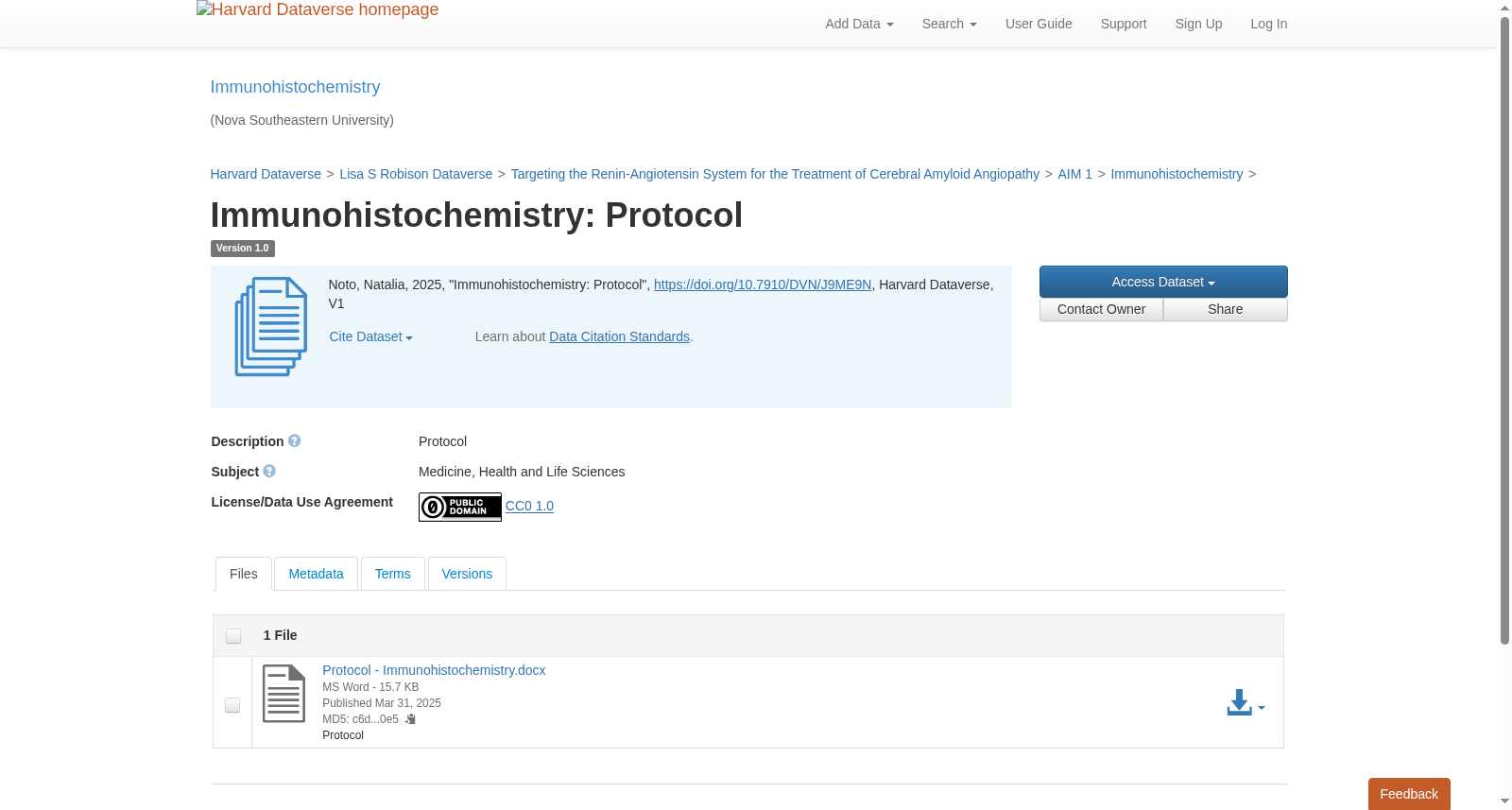Click the Subject help question mark icon
Viewport: 1512px width, 810px height.
269,472
